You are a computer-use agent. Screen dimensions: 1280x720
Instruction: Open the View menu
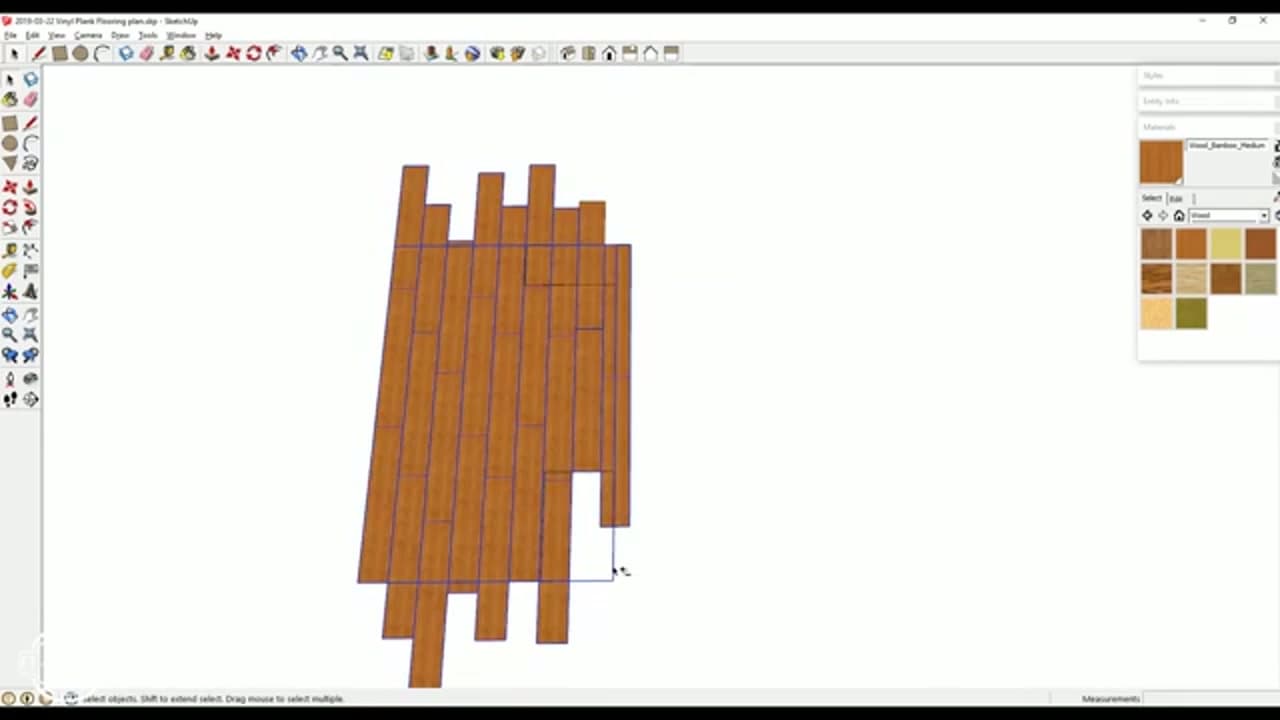point(57,35)
